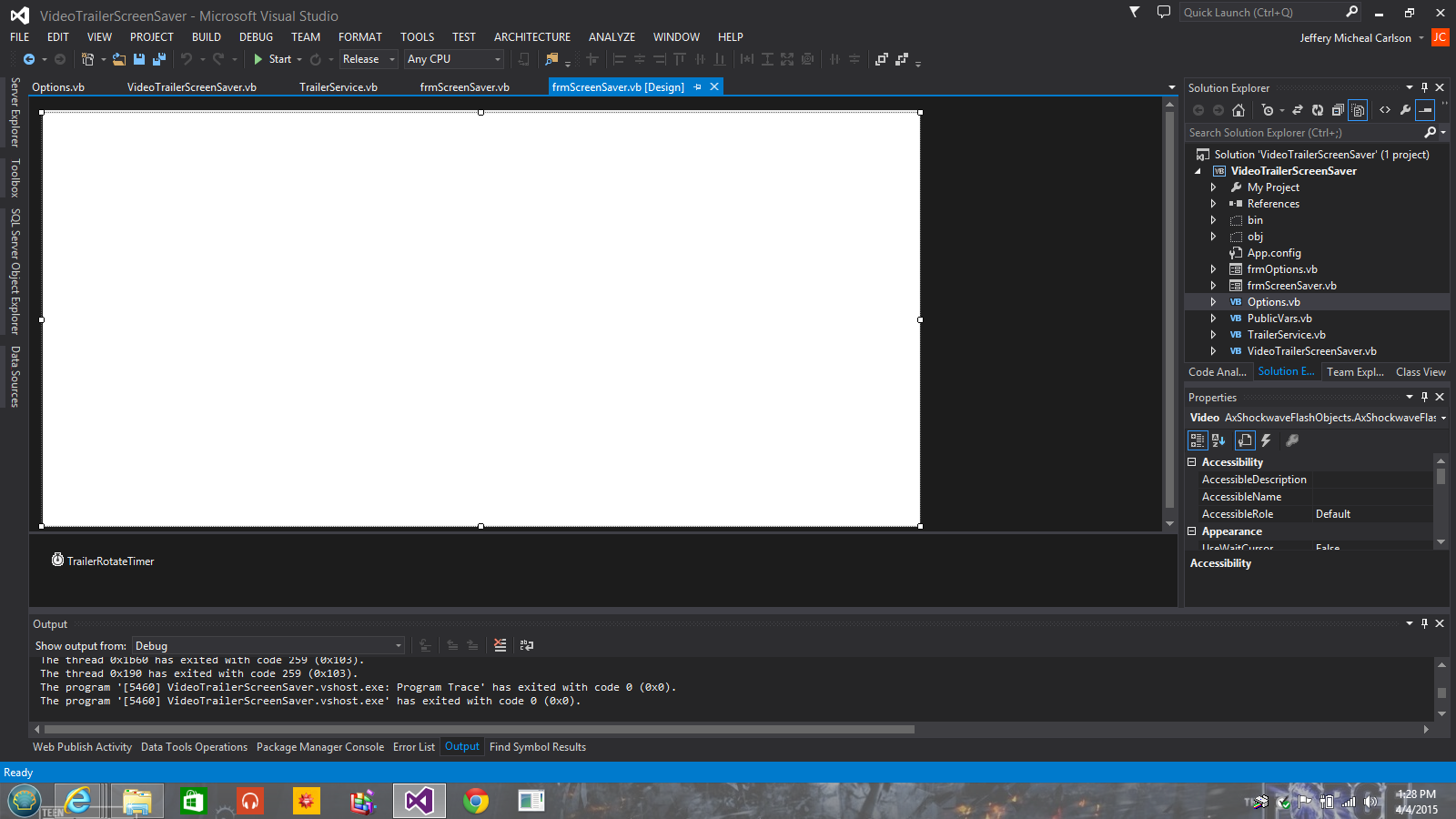Open the FORMAT menu

coord(360,37)
